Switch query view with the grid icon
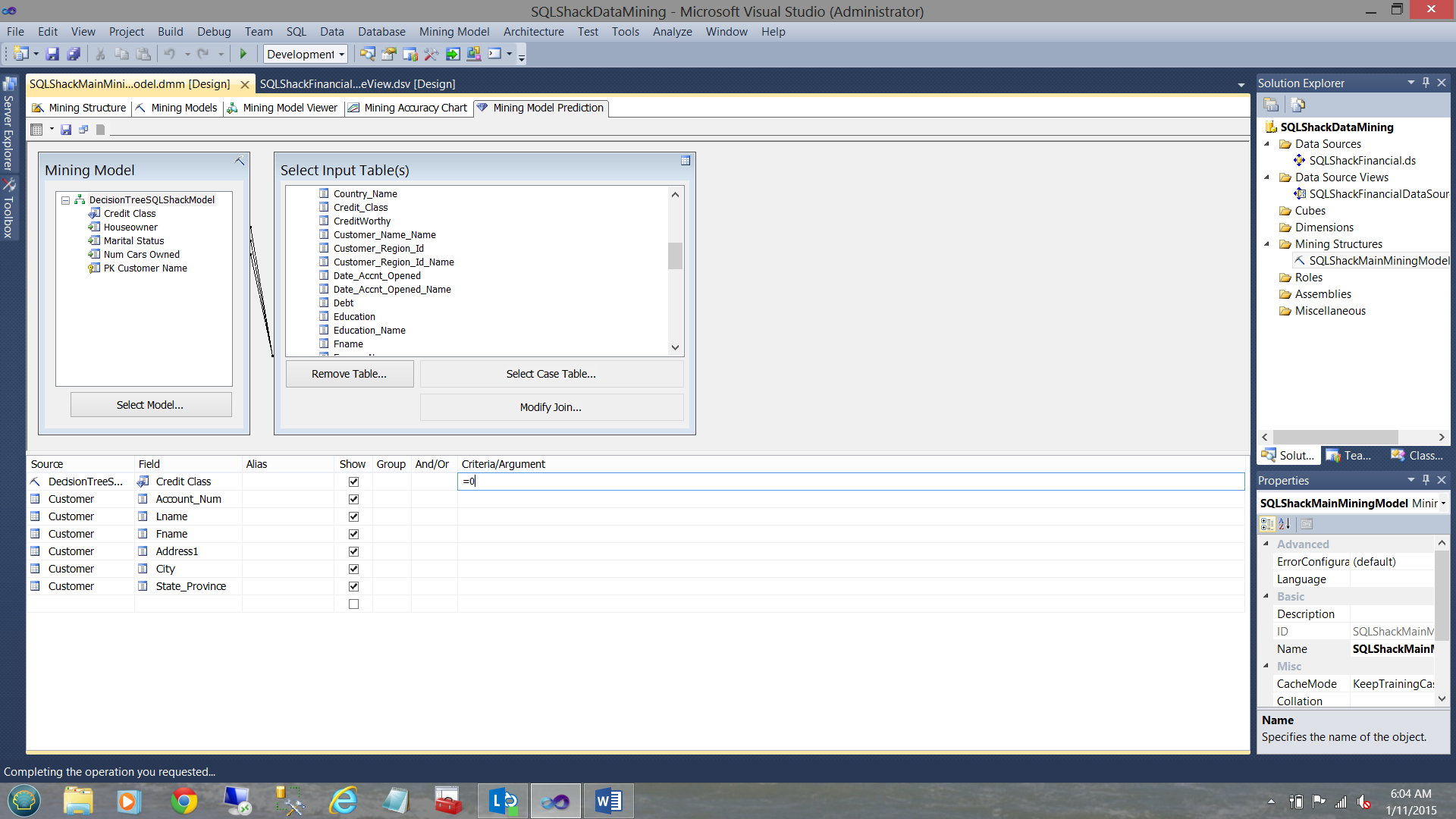Image resolution: width=1456 pixels, height=819 pixels. pyautogui.click(x=36, y=130)
